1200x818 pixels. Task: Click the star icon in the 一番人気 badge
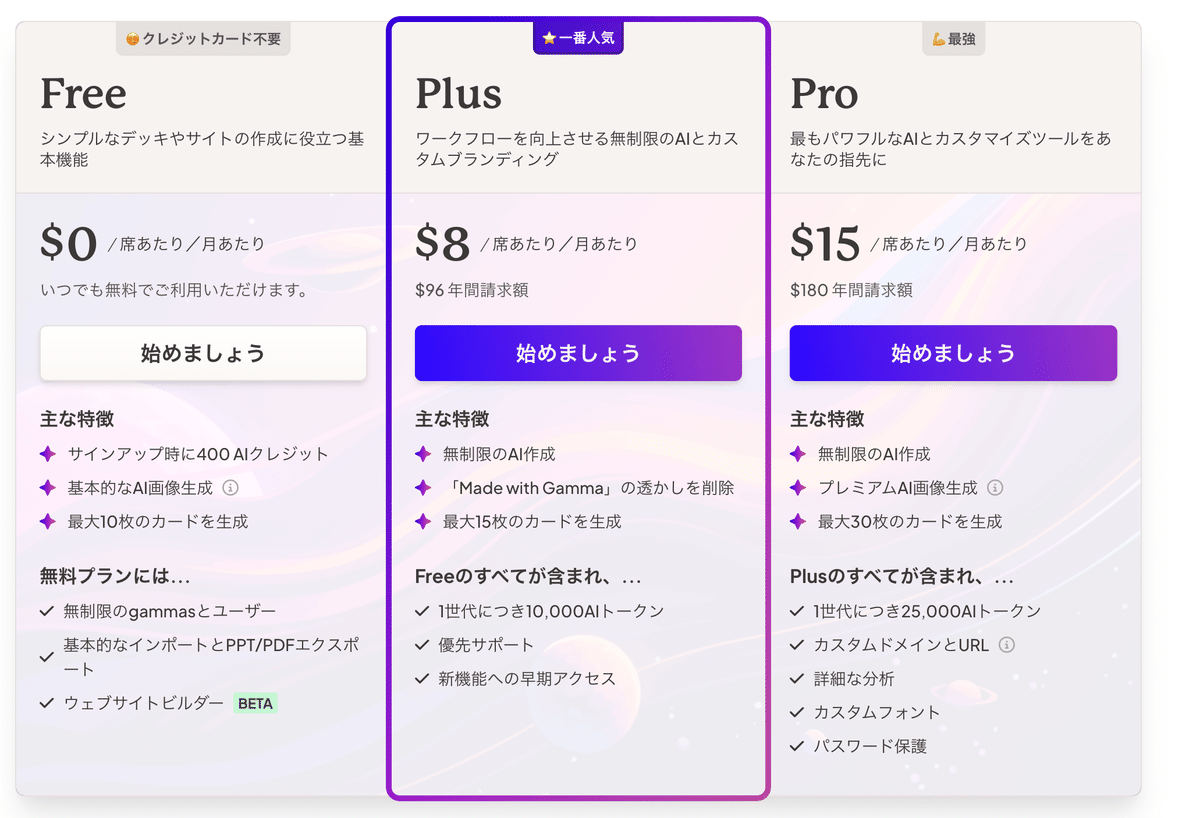click(549, 38)
